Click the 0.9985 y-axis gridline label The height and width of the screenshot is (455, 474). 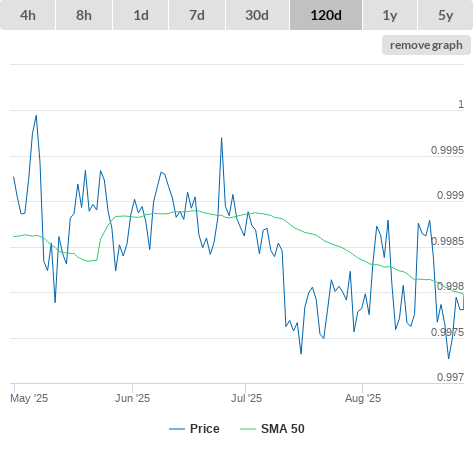447,241
